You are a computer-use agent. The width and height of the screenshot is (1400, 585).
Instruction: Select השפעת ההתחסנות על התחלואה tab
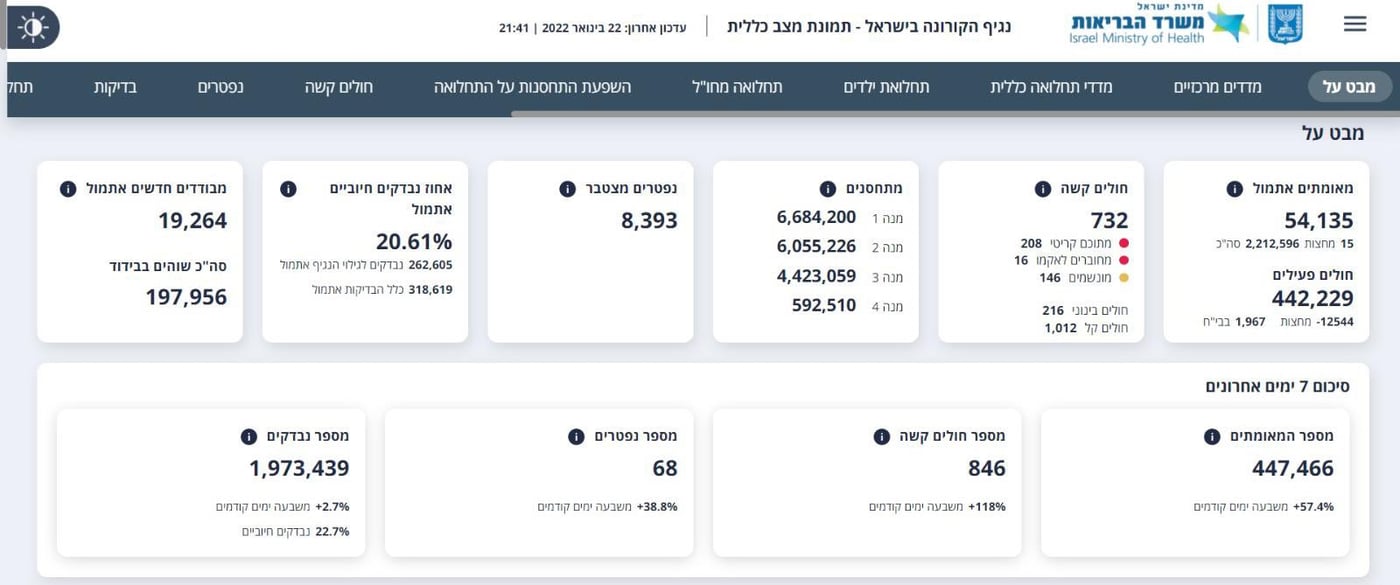click(x=532, y=87)
